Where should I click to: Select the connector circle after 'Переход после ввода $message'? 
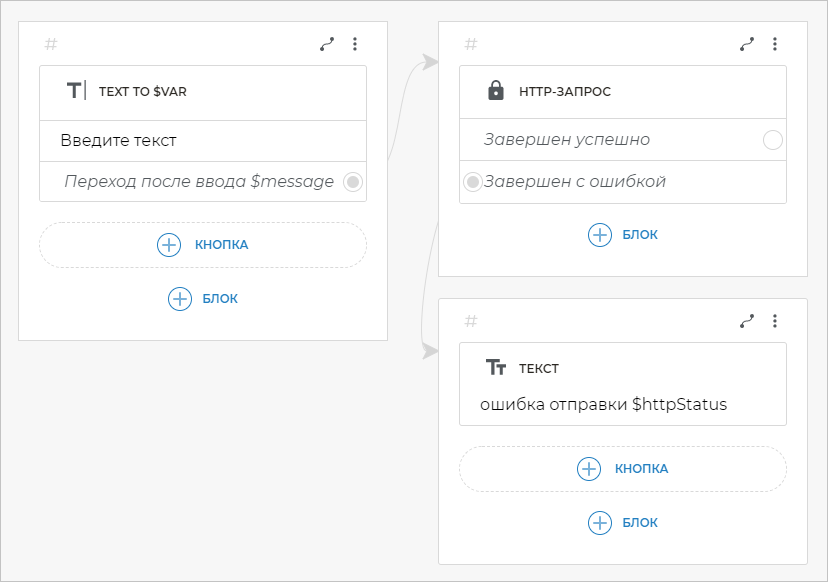pyautogui.click(x=352, y=182)
